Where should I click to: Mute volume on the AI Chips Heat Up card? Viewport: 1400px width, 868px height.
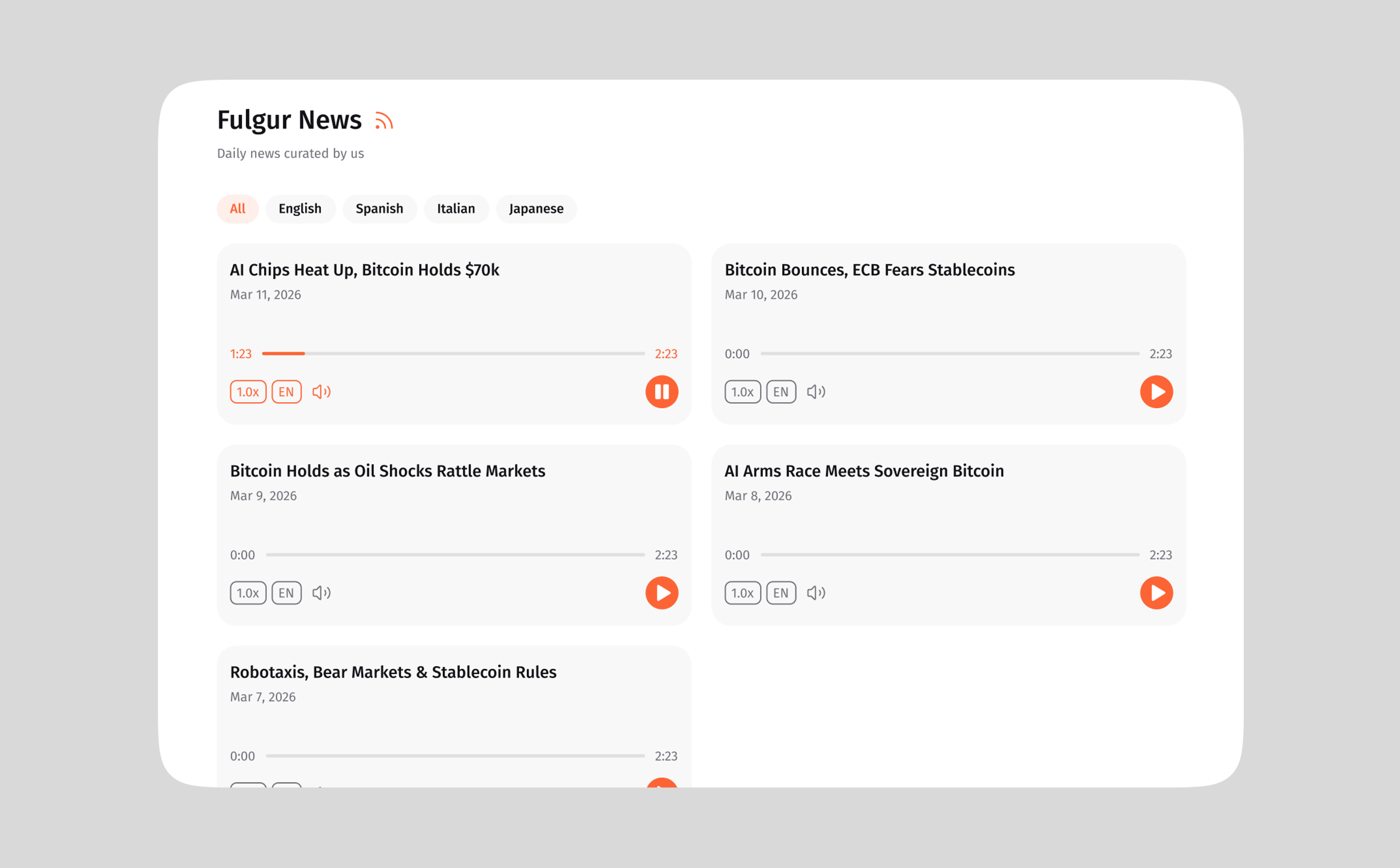[322, 392]
